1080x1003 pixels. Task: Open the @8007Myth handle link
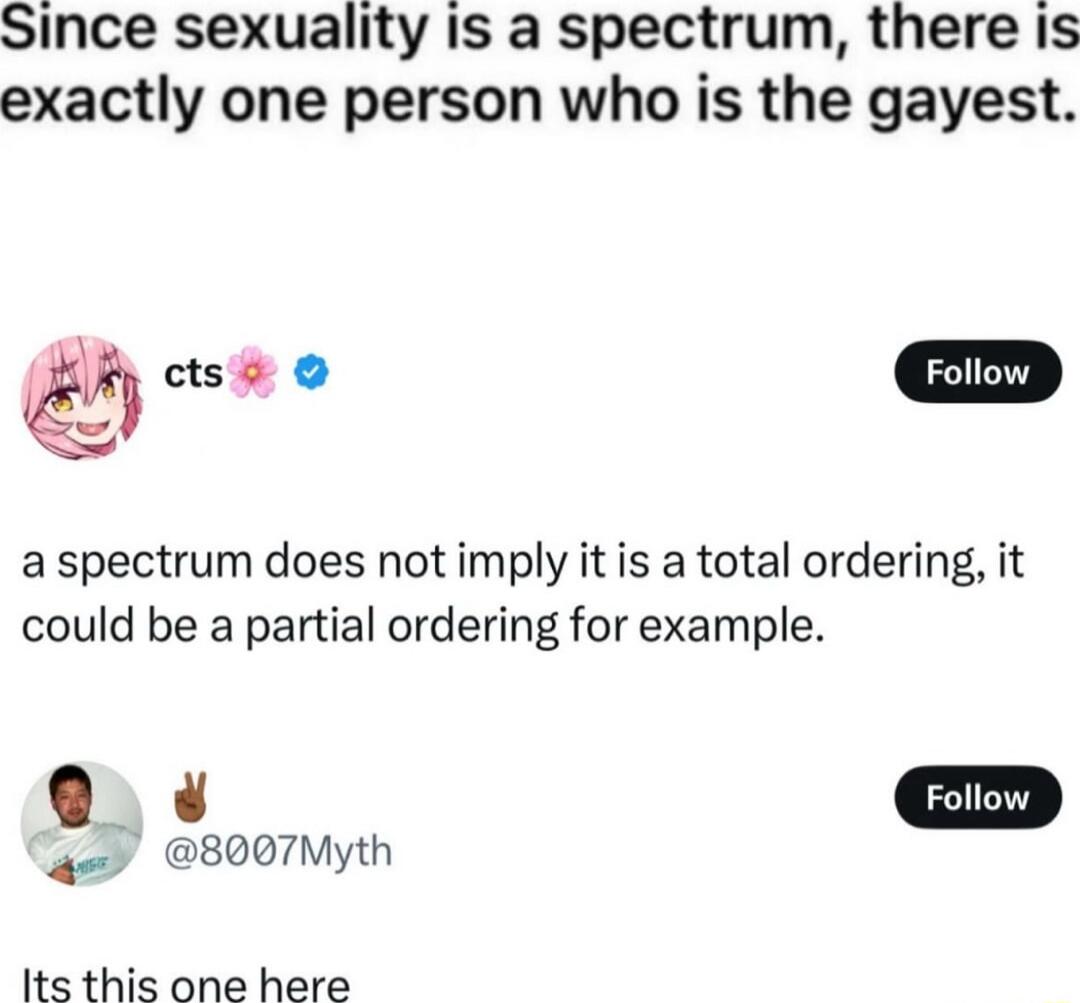[278, 851]
